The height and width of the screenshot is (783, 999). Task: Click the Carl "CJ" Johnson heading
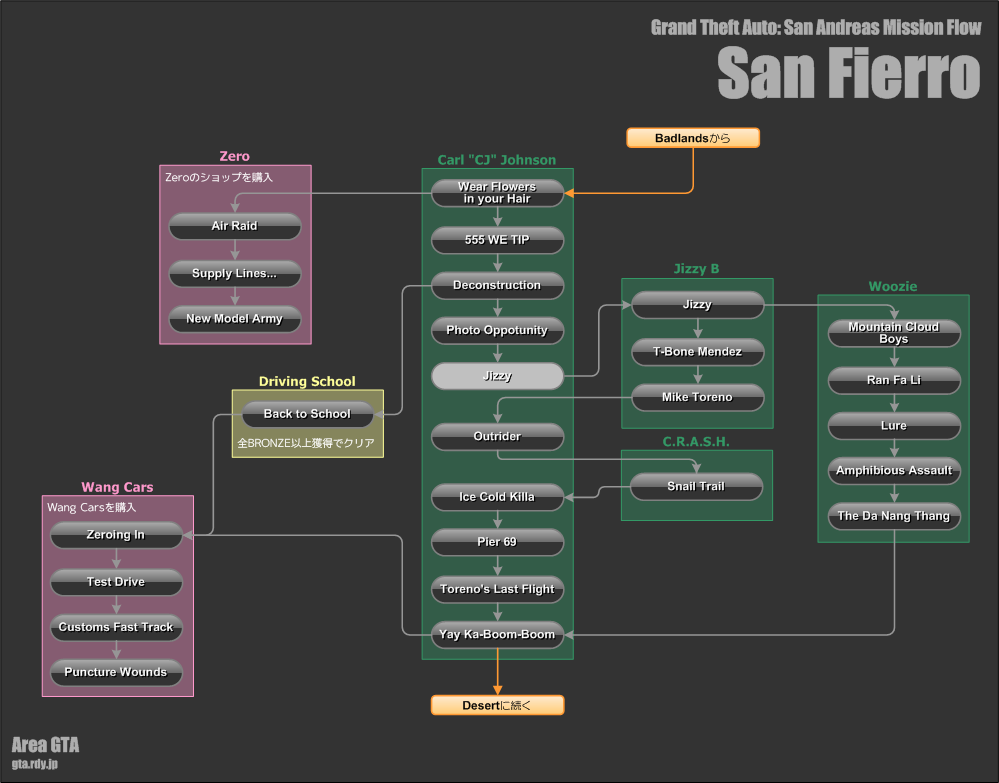(497, 160)
